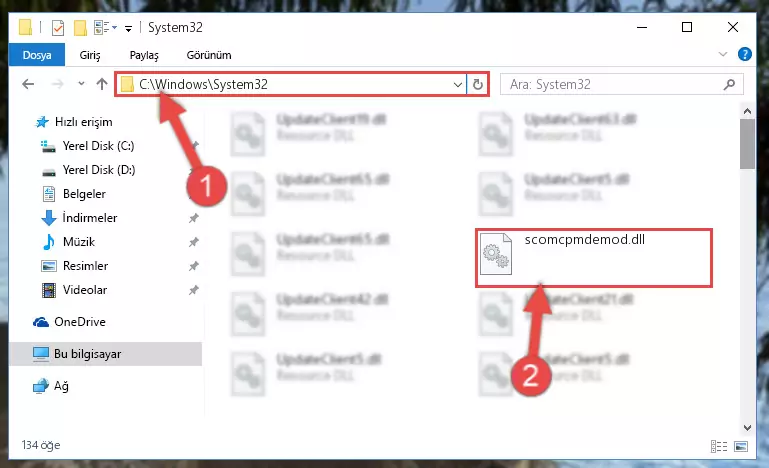
Task: Open the Dosya menu tab
Action: point(37,55)
